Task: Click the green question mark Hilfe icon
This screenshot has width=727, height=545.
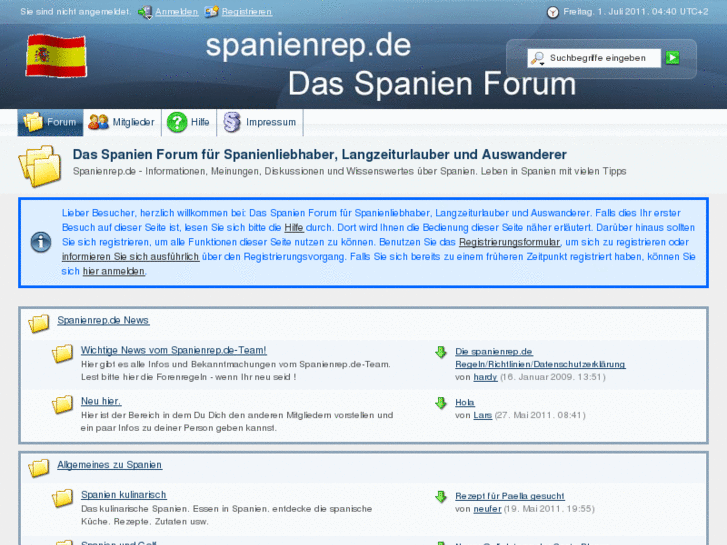Action: [177, 122]
